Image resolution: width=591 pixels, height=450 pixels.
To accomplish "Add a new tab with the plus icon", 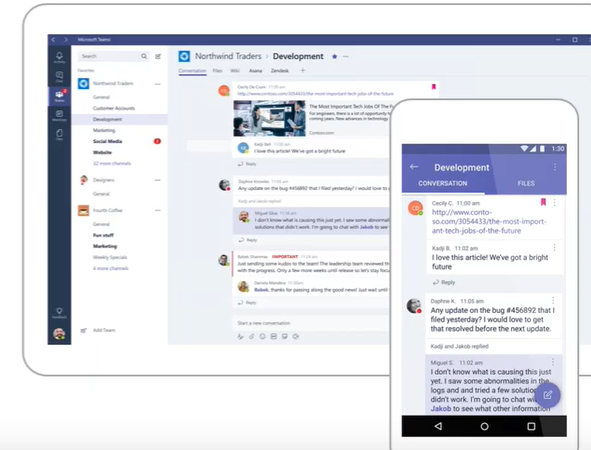I will click(x=302, y=70).
